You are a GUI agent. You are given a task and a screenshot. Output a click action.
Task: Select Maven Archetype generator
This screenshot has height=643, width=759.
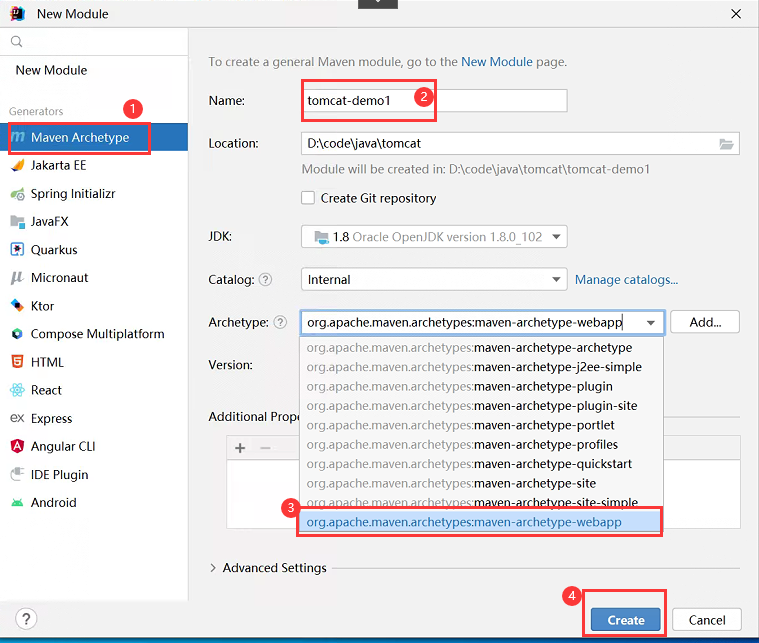(94, 137)
